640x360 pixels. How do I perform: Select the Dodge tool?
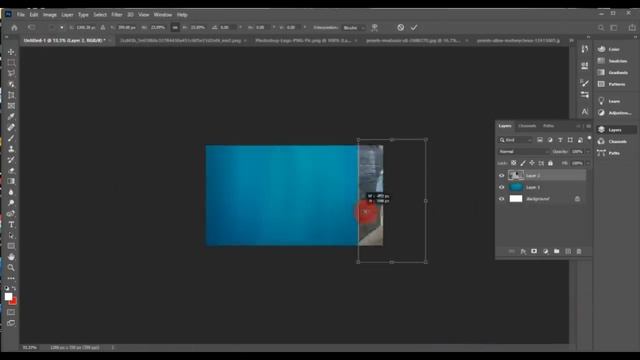11,203
